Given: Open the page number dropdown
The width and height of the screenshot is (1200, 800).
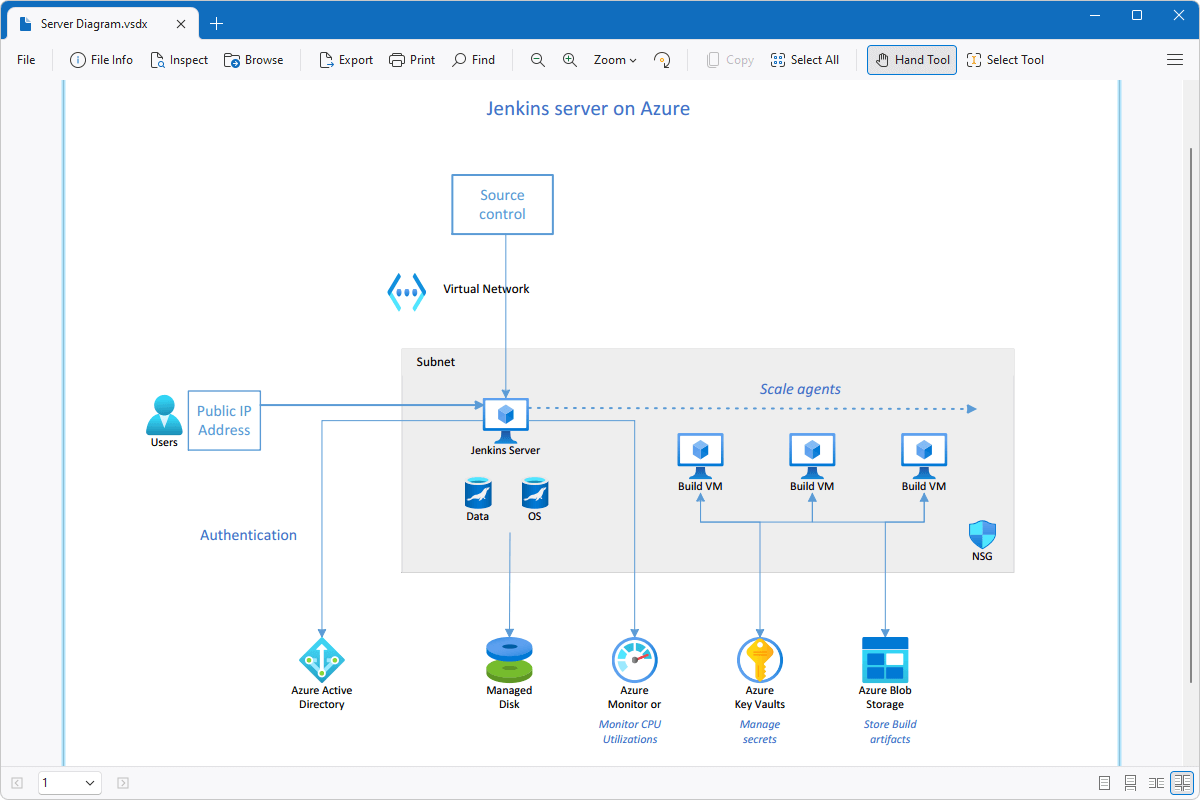Looking at the screenshot, I should pos(70,783).
